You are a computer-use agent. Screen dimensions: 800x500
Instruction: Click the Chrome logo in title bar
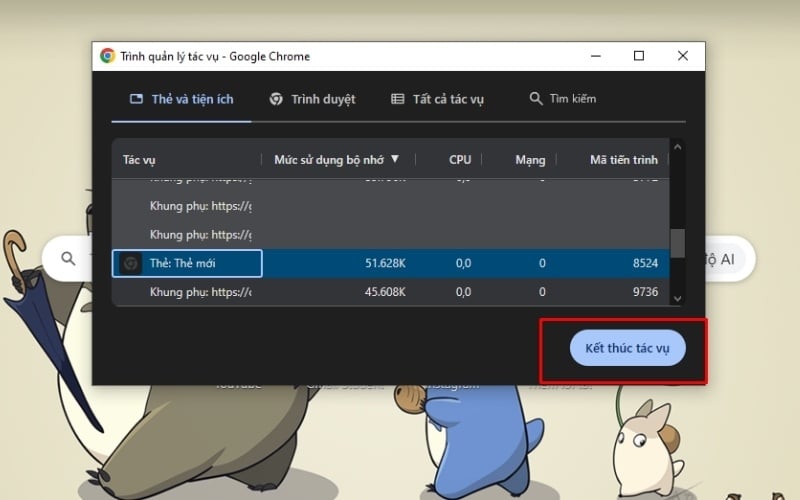(x=107, y=56)
